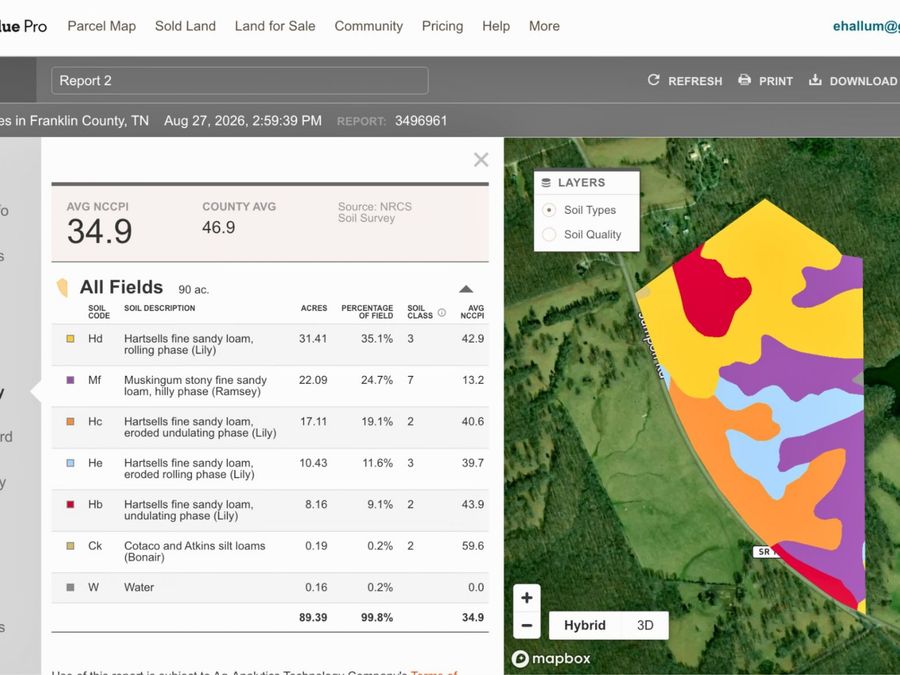
Task: Click the soil class info icon
Action: tap(441, 313)
